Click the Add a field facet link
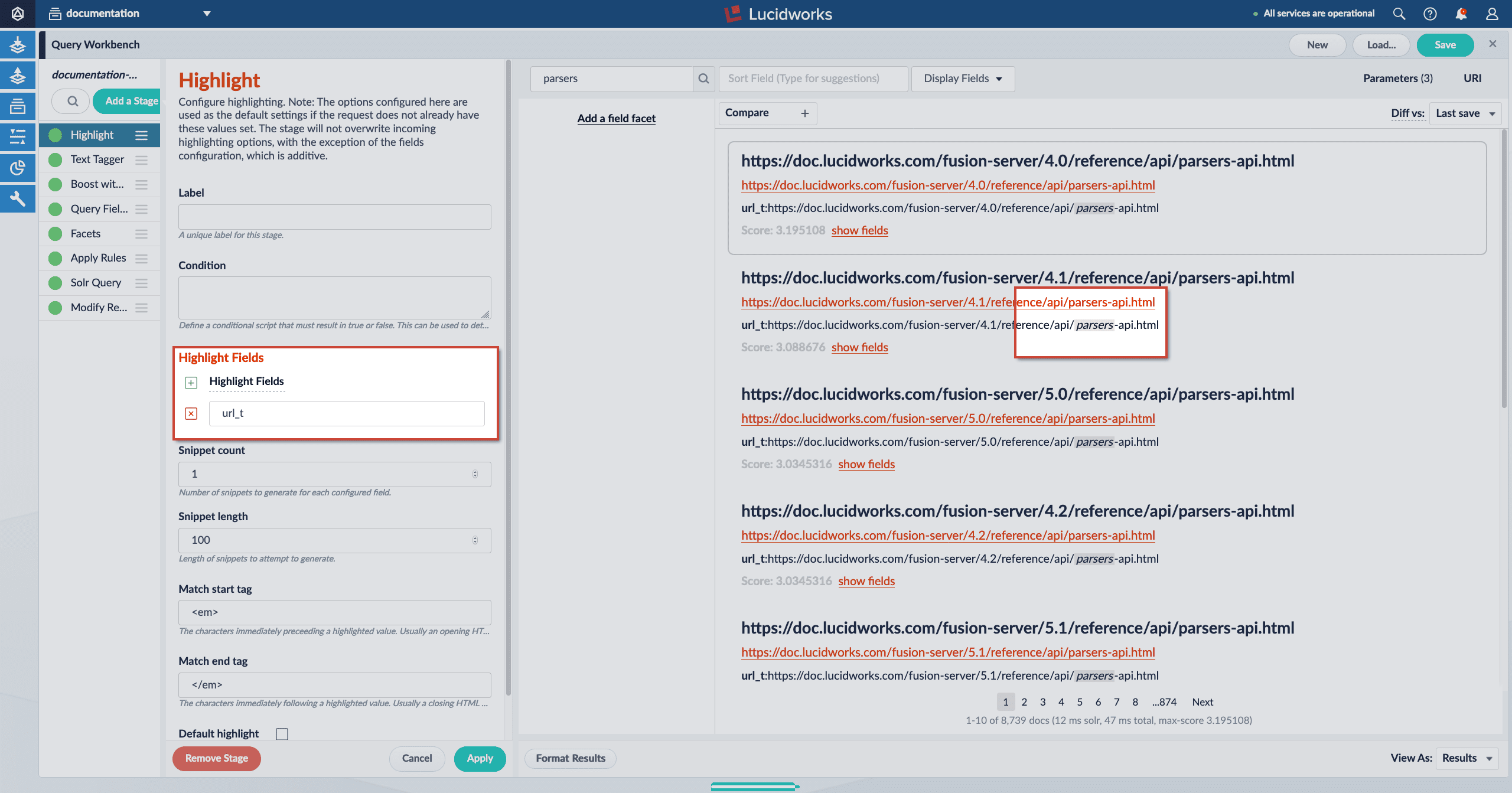Screen dimensions: 1512x793 point(616,119)
